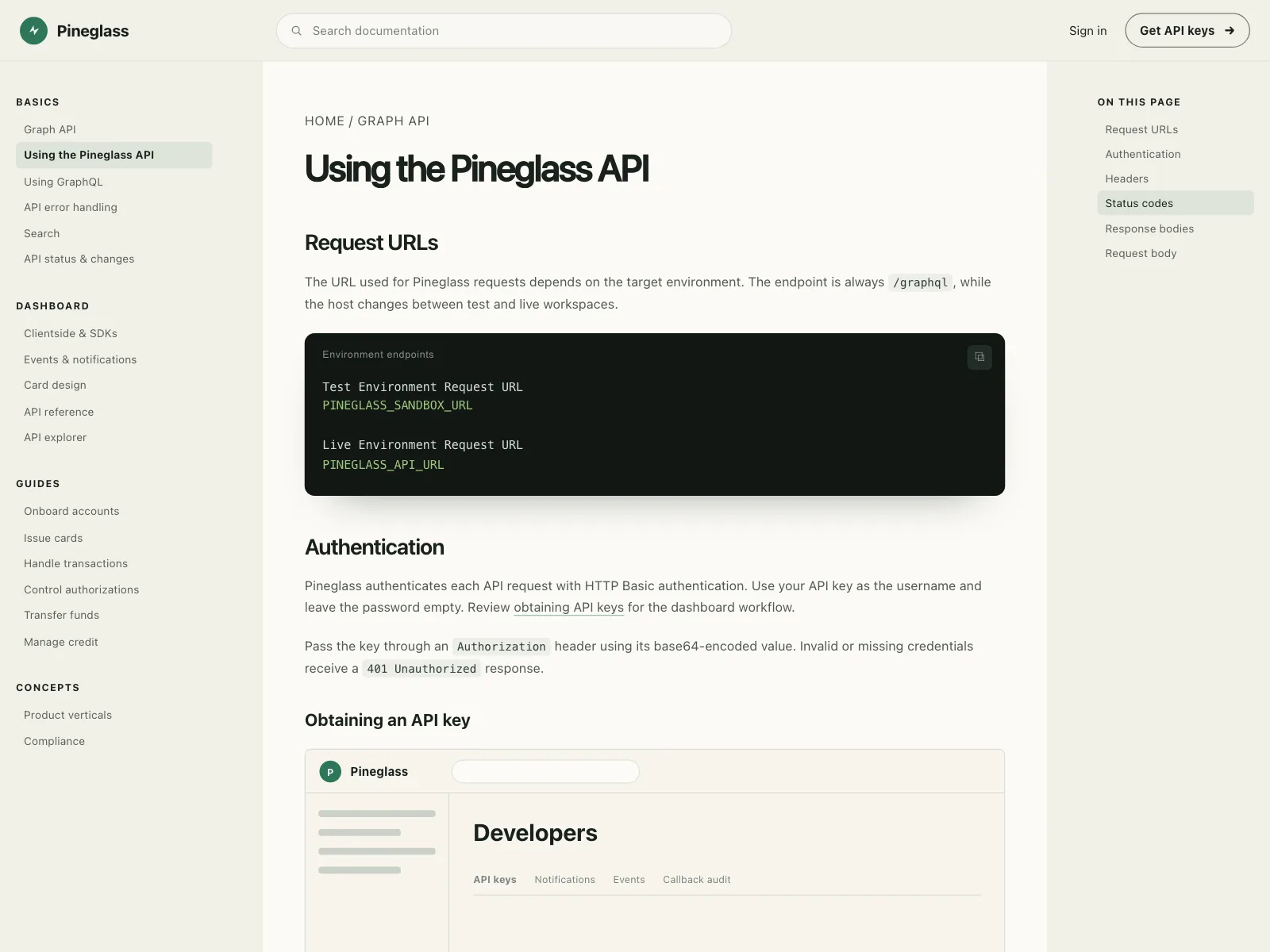The width and height of the screenshot is (1270, 952).
Task: Jump to Authentication in On This Page
Action: tap(1143, 154)
